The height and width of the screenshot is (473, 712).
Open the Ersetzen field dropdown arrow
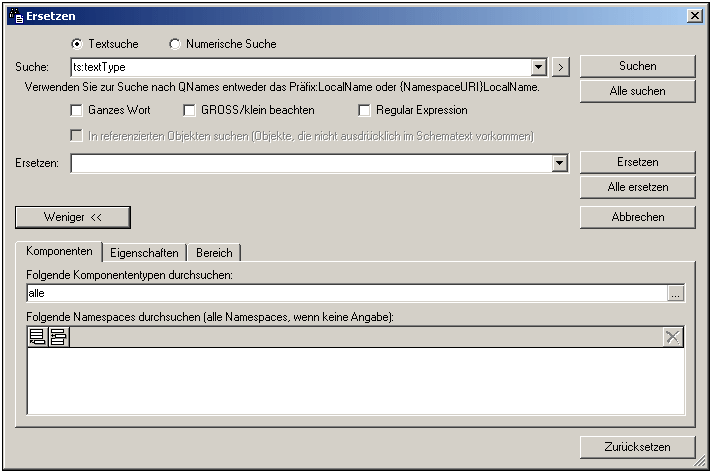(x=559, y=163)
